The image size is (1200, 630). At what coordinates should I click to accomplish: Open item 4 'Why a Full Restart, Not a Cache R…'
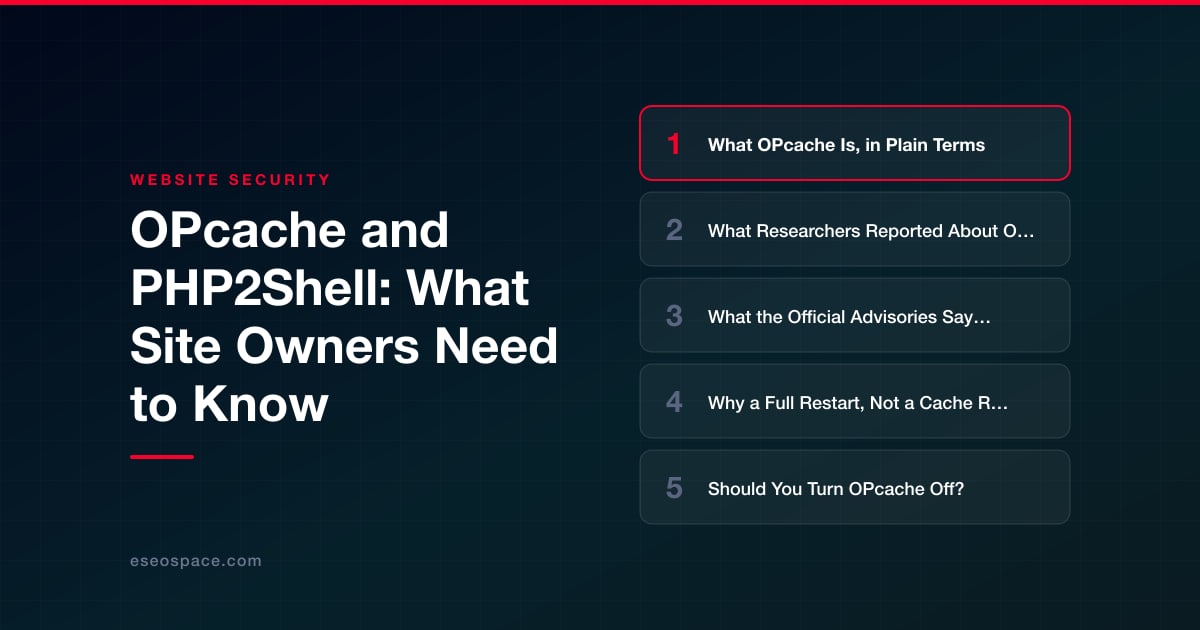coord(855,401)
